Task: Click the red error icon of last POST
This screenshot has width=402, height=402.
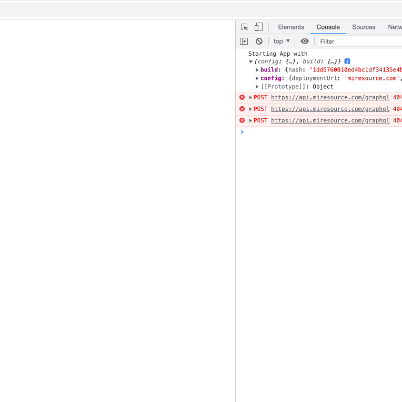Action: coord(242,120)
